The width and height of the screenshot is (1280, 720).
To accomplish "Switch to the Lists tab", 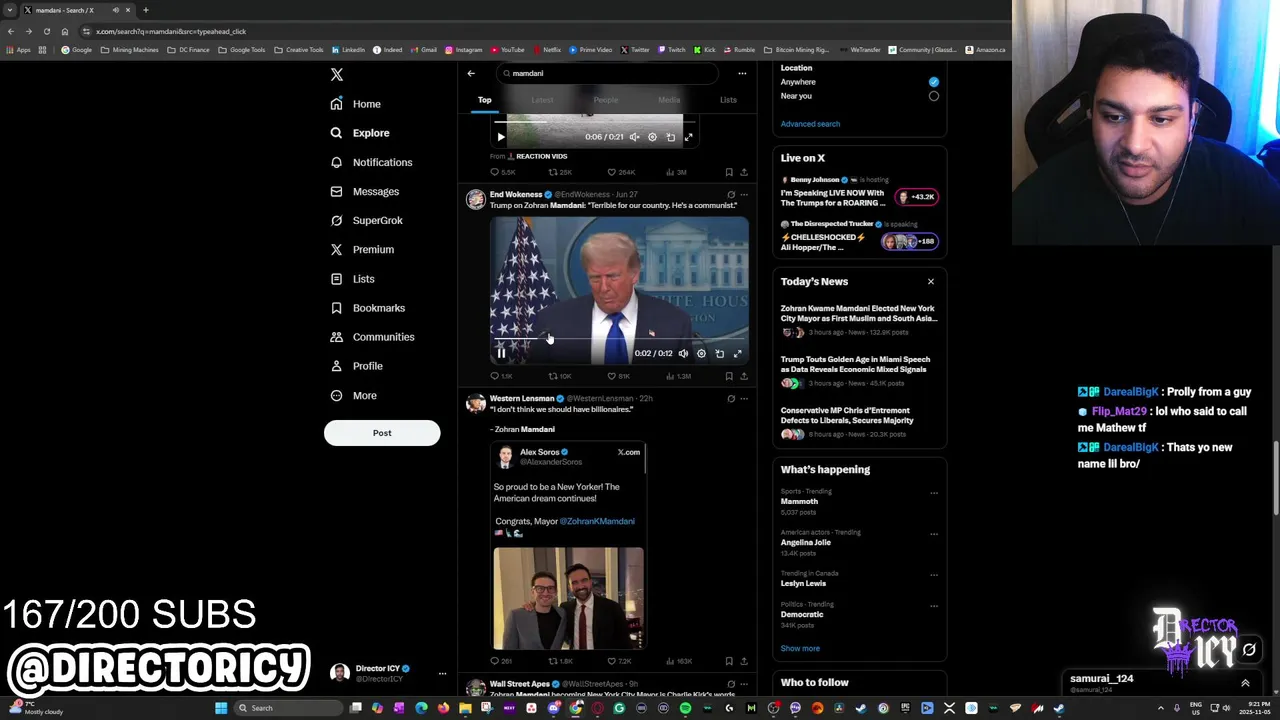I will pos(728,100).
